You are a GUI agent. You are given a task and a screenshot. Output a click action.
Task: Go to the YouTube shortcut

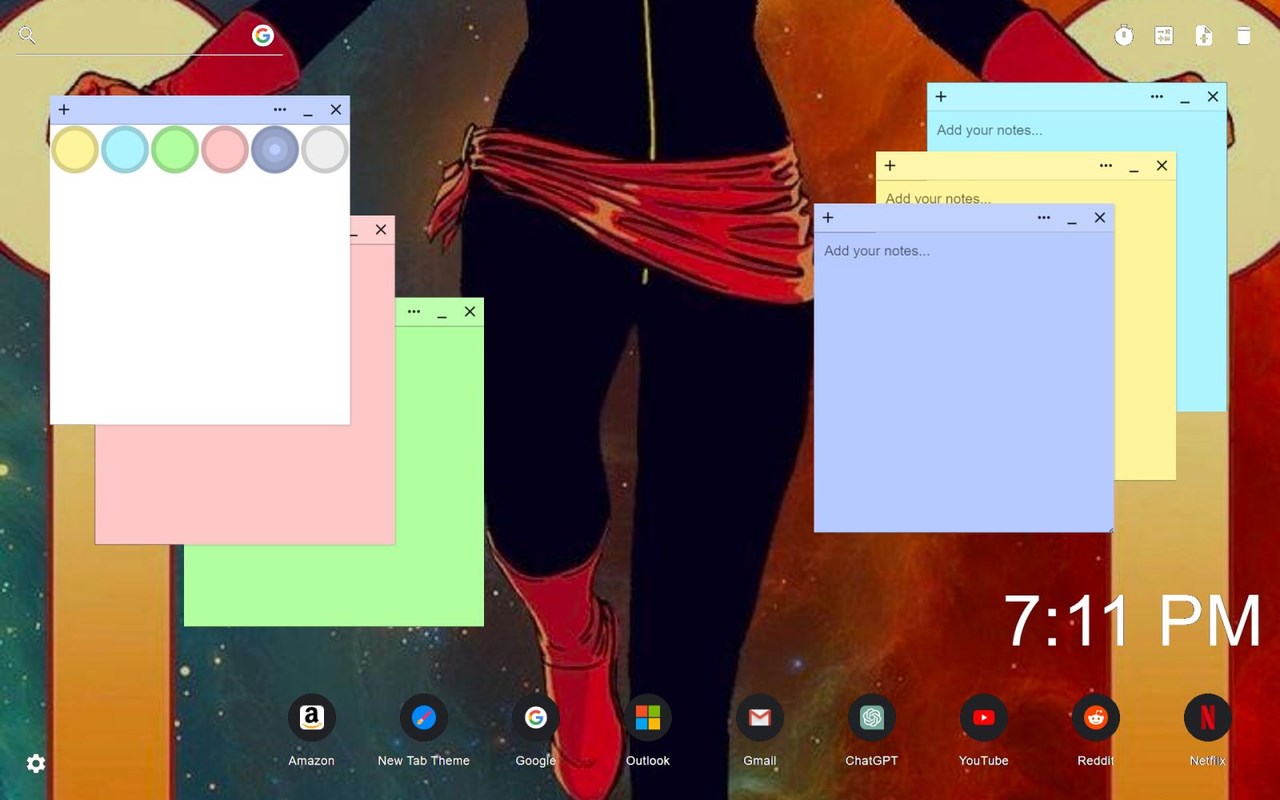click(984, 717)
